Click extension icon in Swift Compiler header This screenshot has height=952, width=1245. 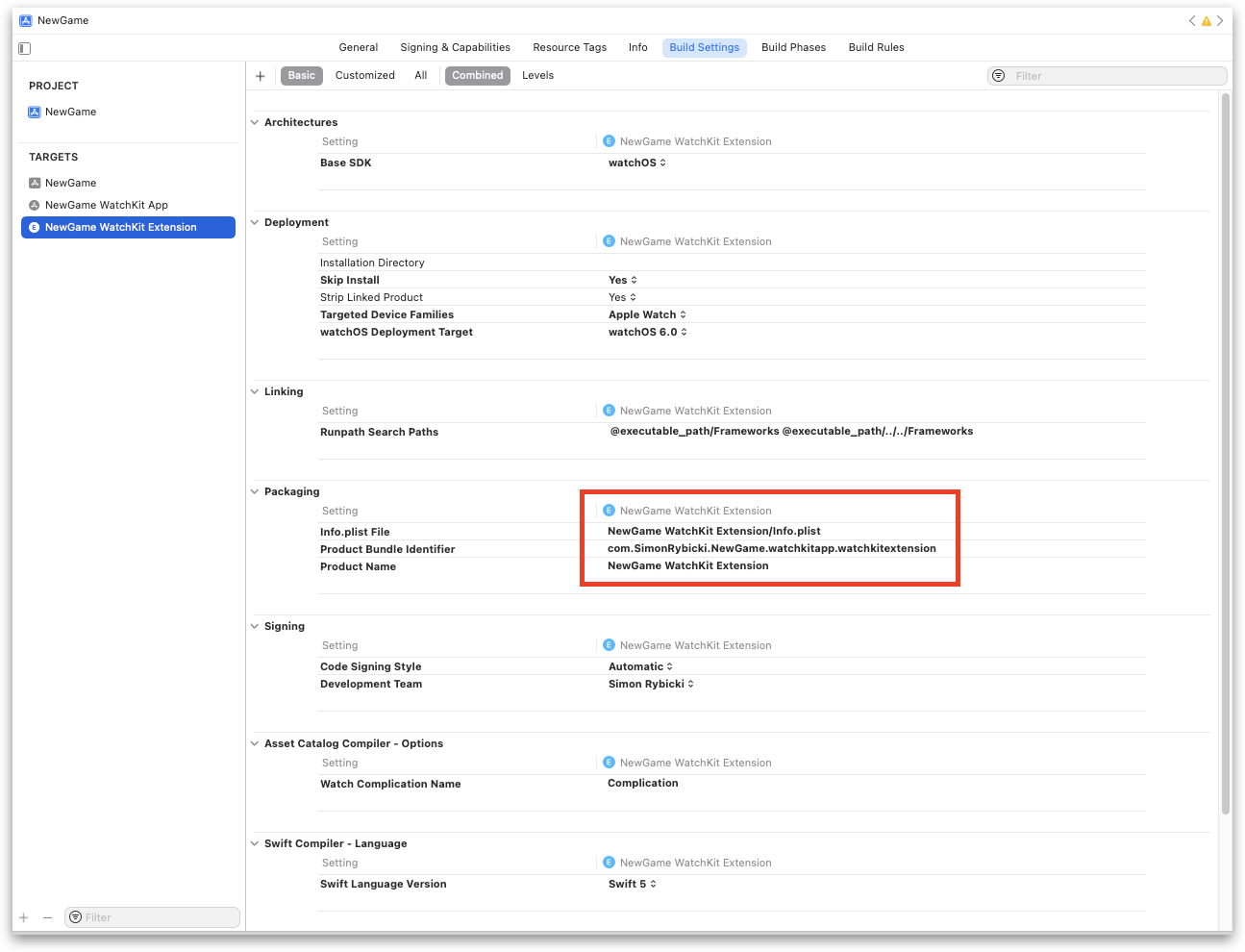point(609,863)
